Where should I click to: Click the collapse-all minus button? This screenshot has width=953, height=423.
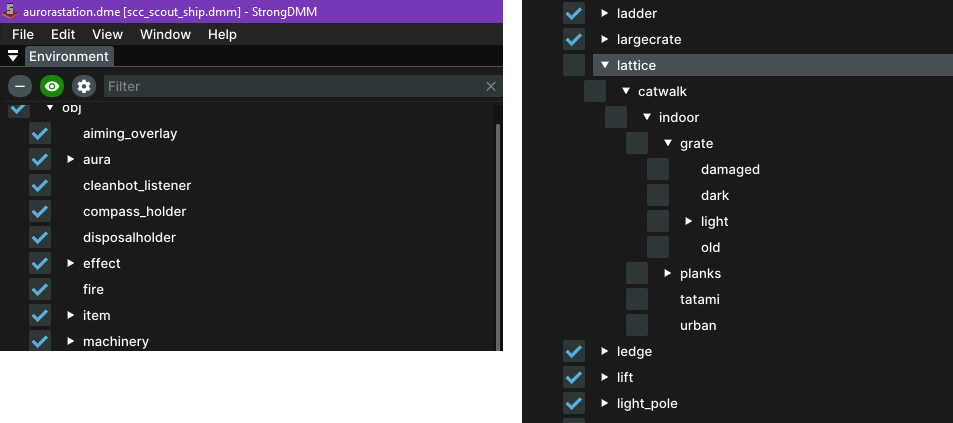tap(19, 86)
